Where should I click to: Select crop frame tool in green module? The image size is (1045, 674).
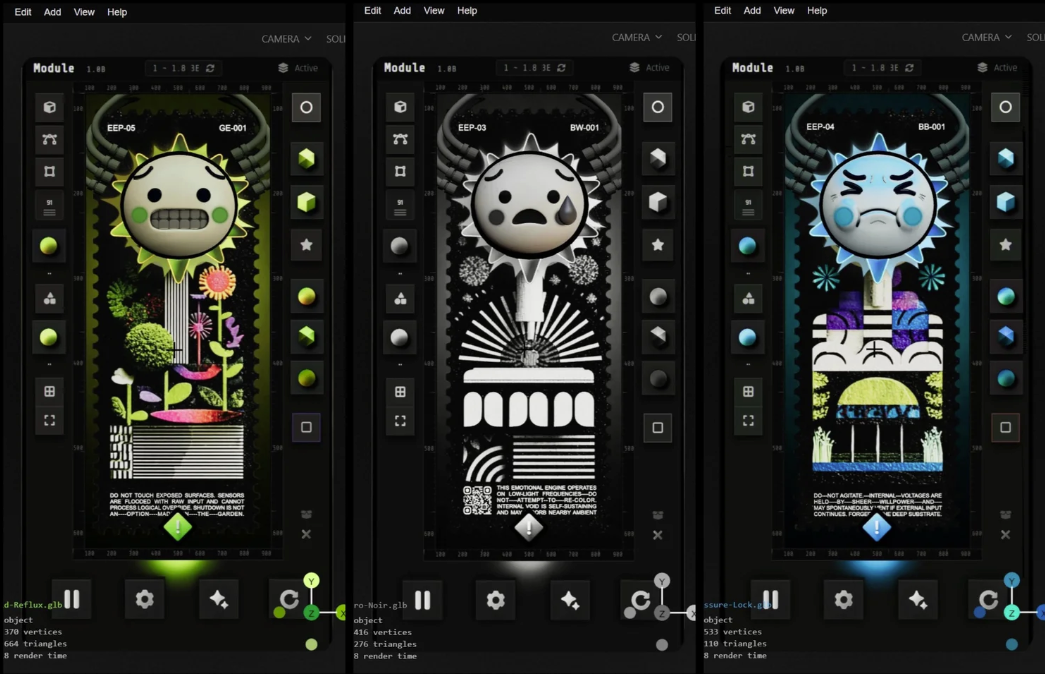[50, 171]
